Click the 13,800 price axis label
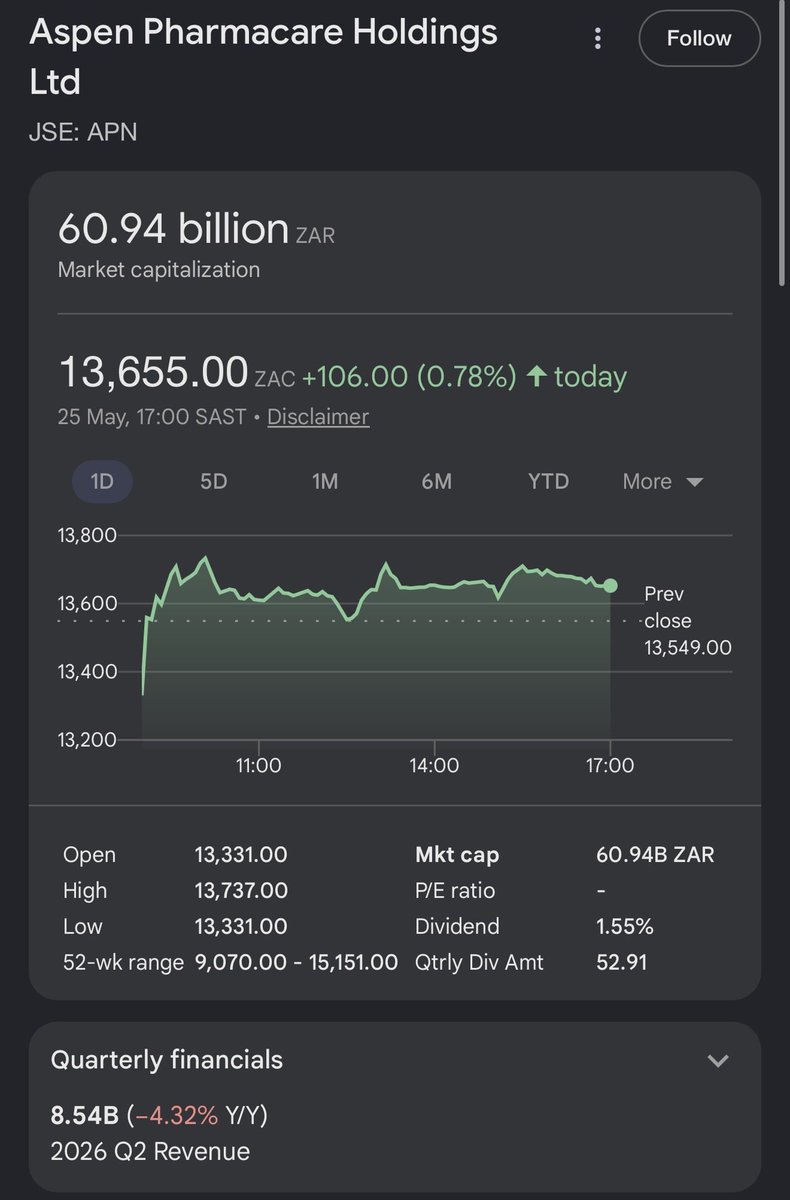The image size is (790, 1200). click(x=87, y=535)
